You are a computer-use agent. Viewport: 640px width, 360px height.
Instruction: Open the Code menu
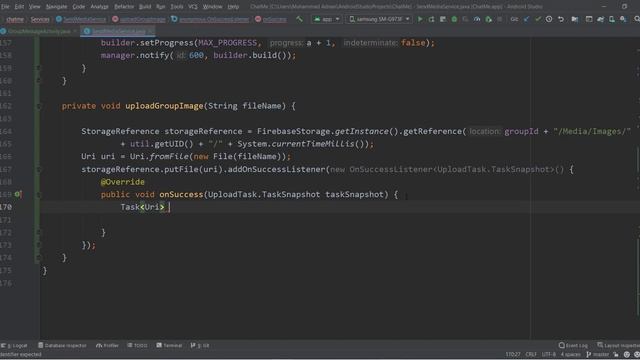coord(78,7)
